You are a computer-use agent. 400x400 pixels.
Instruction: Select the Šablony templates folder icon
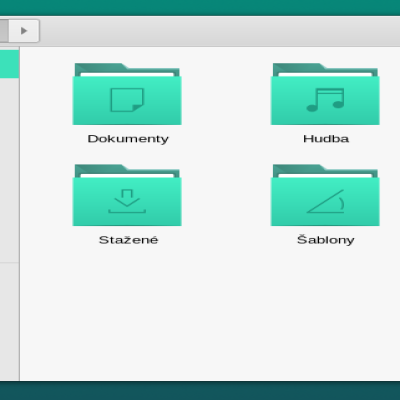click(325, 195)
